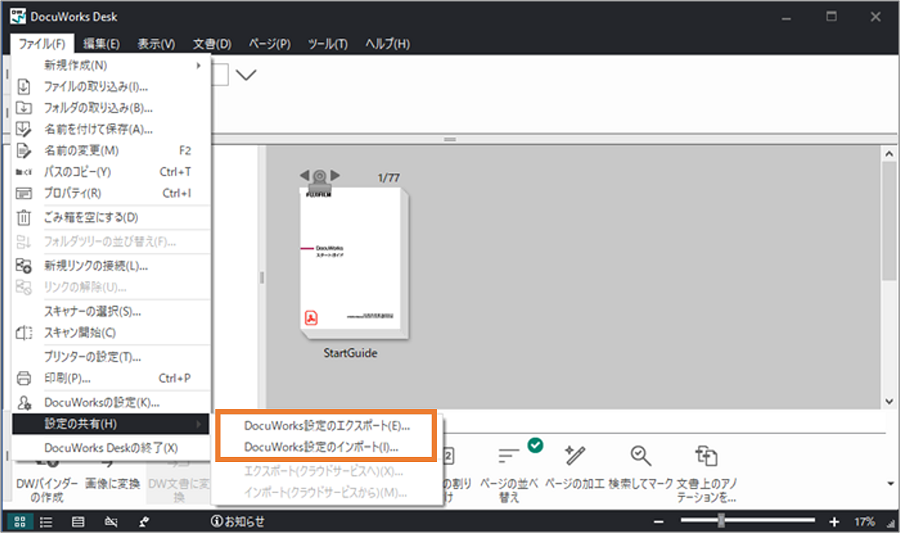
Task: Choose DocuWorks Deskの終了(X)
Action: pyautogui.click(x=111, y=448)
